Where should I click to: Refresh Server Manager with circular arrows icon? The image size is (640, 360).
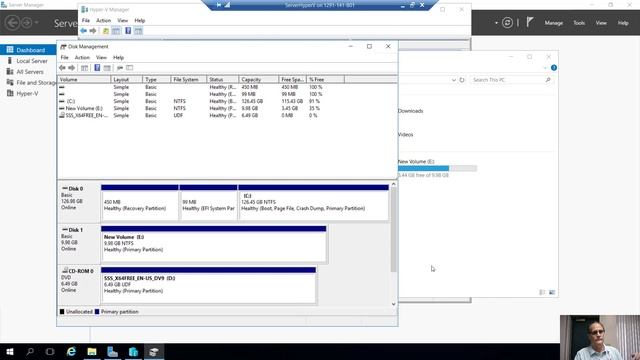(x=507, y=23)
